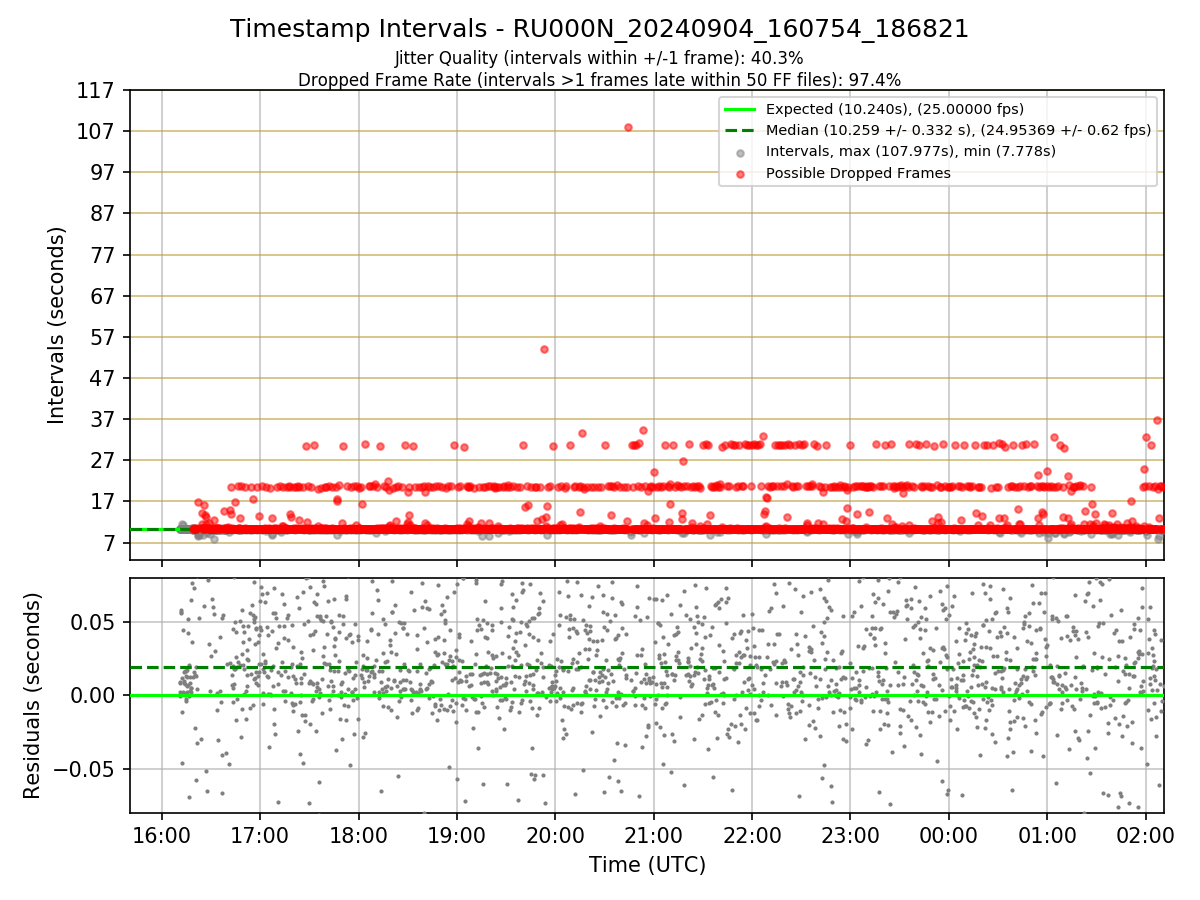The width and height of the screenshot is (1200, 900).
Task: Click y-axis tick label '7'
Action: coord(110,543)
